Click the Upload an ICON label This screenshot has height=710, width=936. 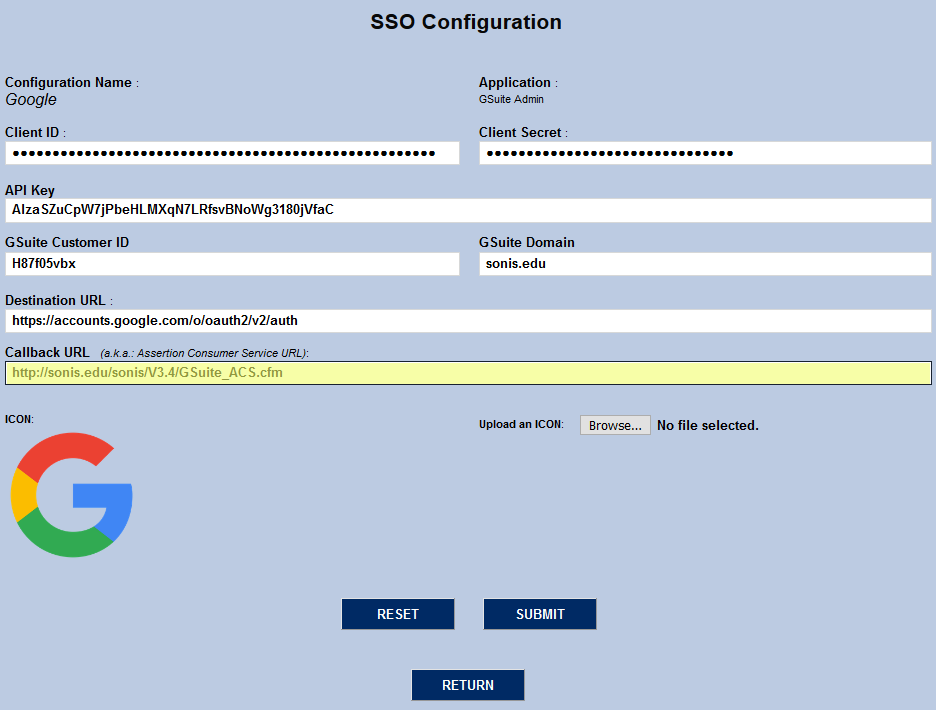click(521, 423)
